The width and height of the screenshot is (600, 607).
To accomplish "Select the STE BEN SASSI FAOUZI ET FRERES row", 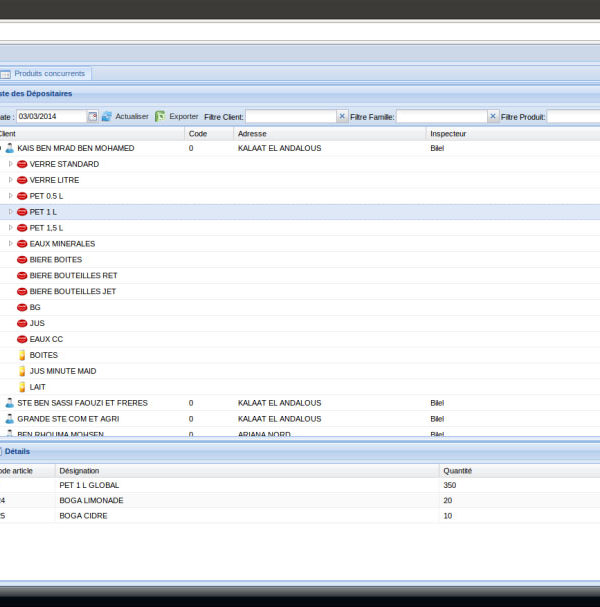I will coord(82,403).
